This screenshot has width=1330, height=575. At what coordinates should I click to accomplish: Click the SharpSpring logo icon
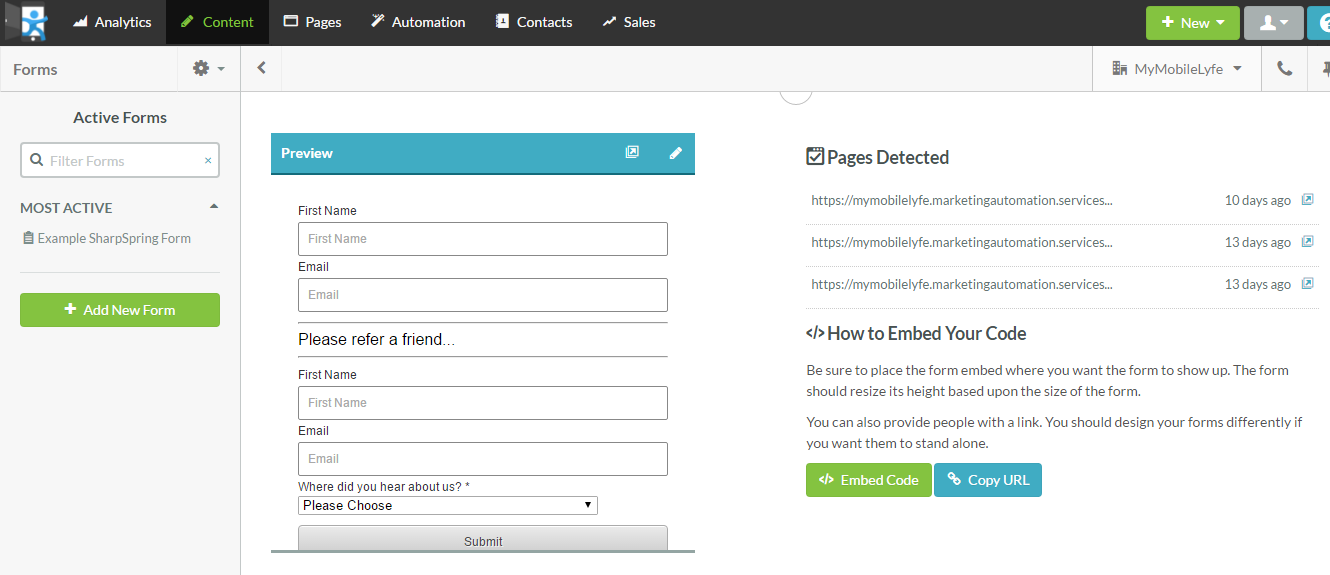[x=34, y=22]
